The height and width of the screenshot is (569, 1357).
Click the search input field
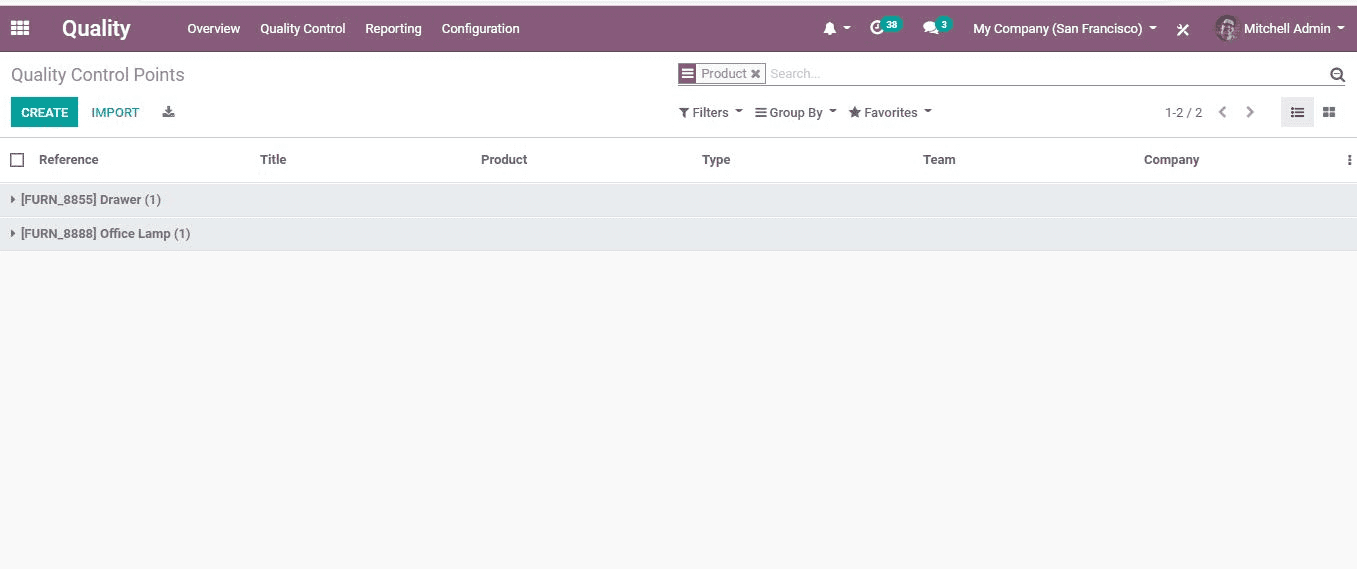[x=1045, y=74]
